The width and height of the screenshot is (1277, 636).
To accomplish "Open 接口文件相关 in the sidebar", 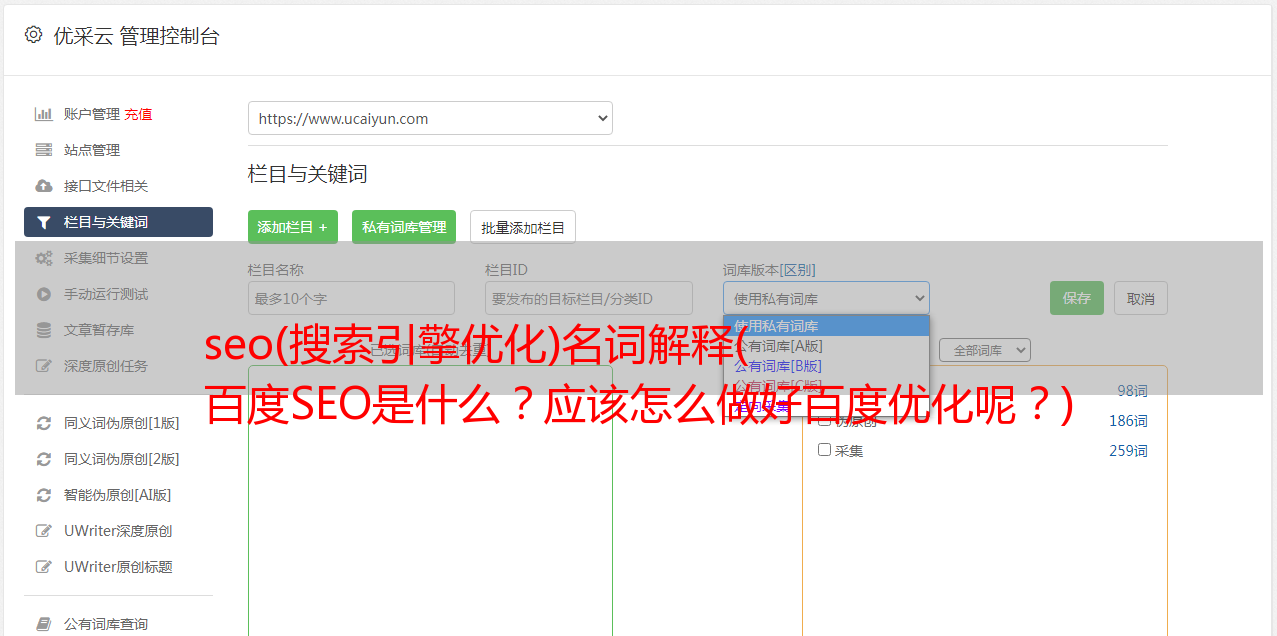I will [x=106, y=186].
